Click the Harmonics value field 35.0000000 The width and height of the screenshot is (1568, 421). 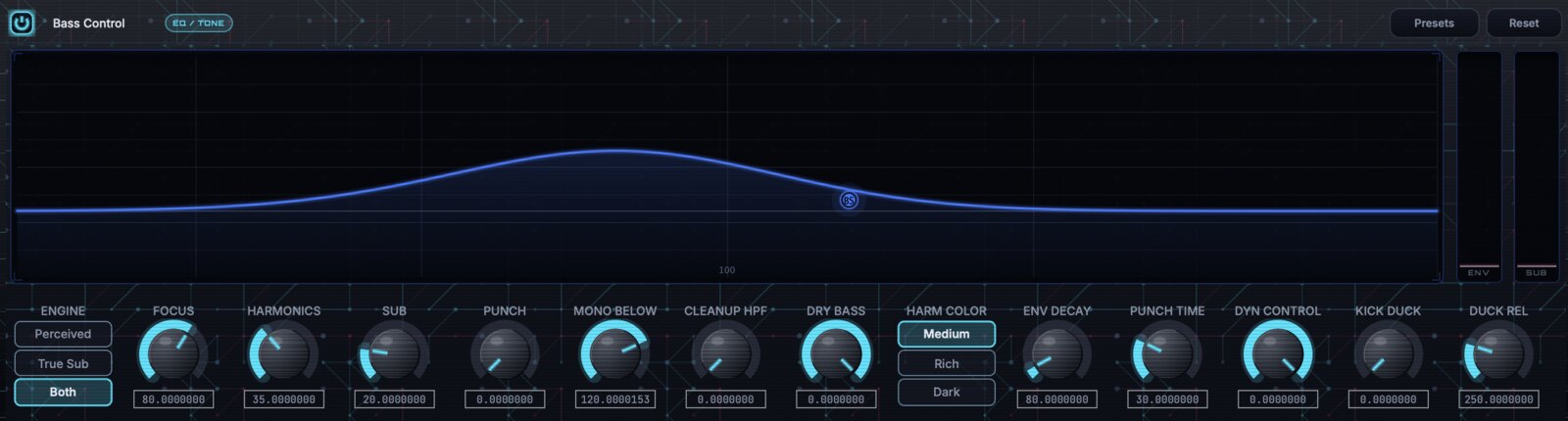pos(283,399)
